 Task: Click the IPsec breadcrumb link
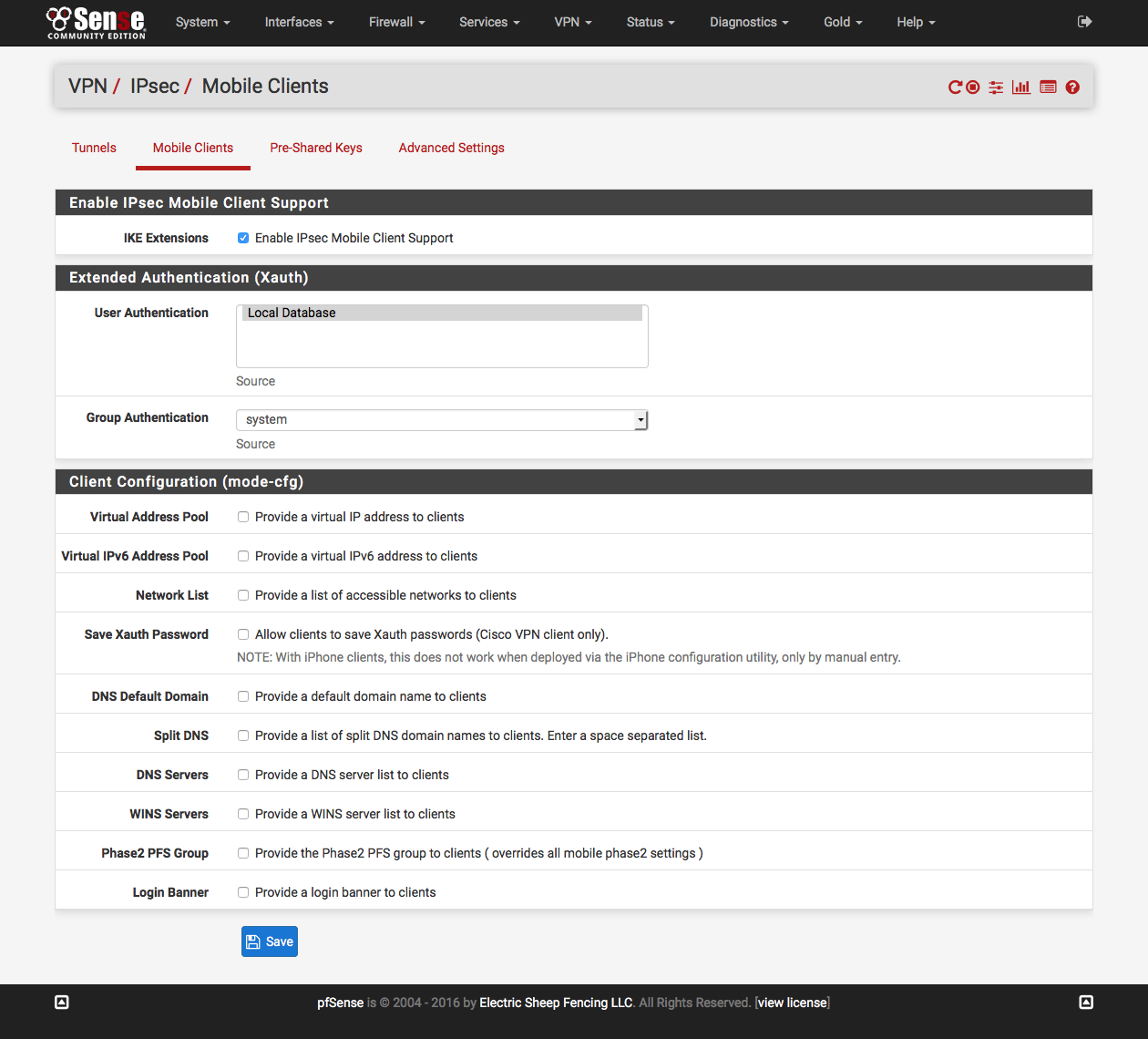[155, 86]
